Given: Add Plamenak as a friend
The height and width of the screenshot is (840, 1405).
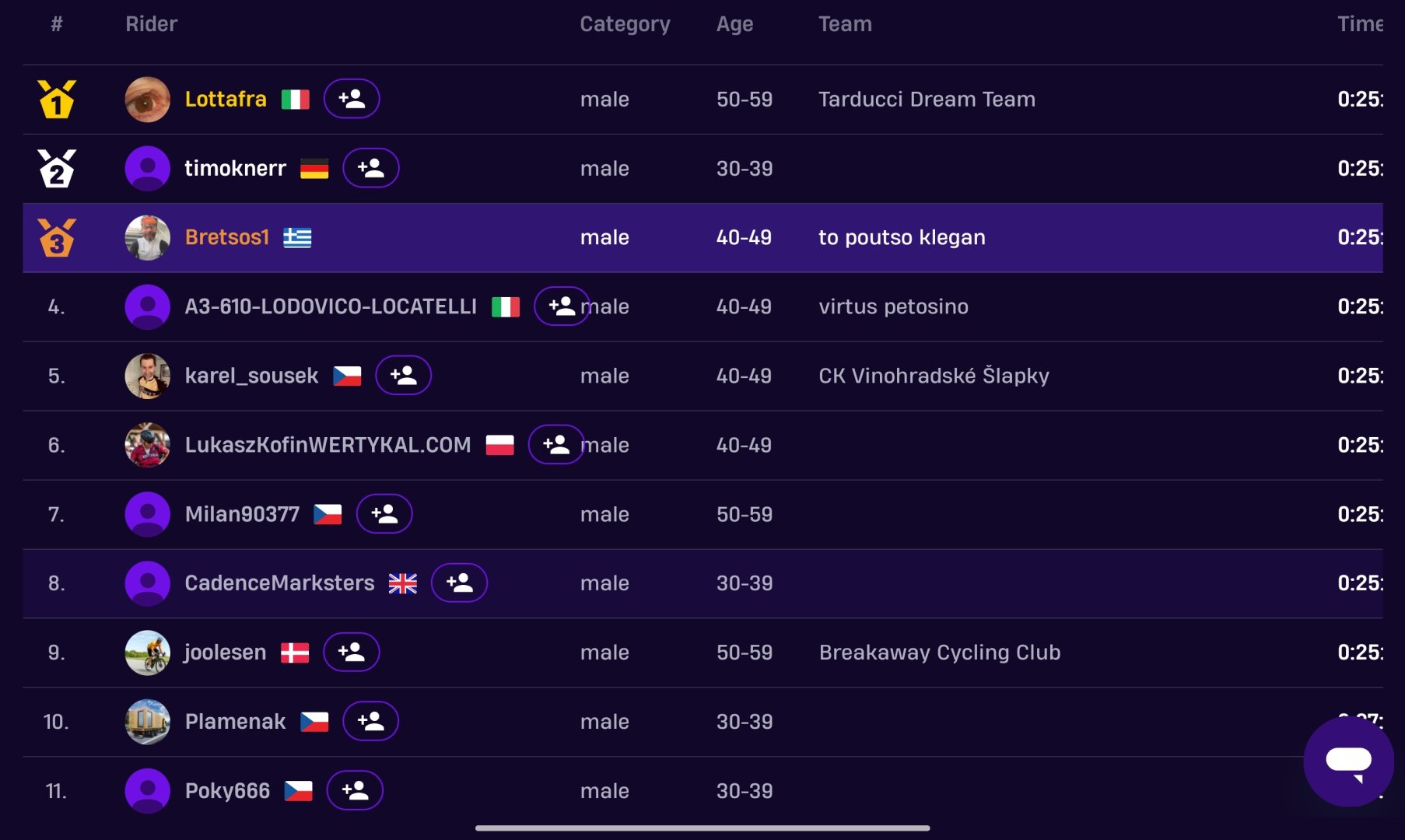Looking at the screenshot, I should pos(371,721).
